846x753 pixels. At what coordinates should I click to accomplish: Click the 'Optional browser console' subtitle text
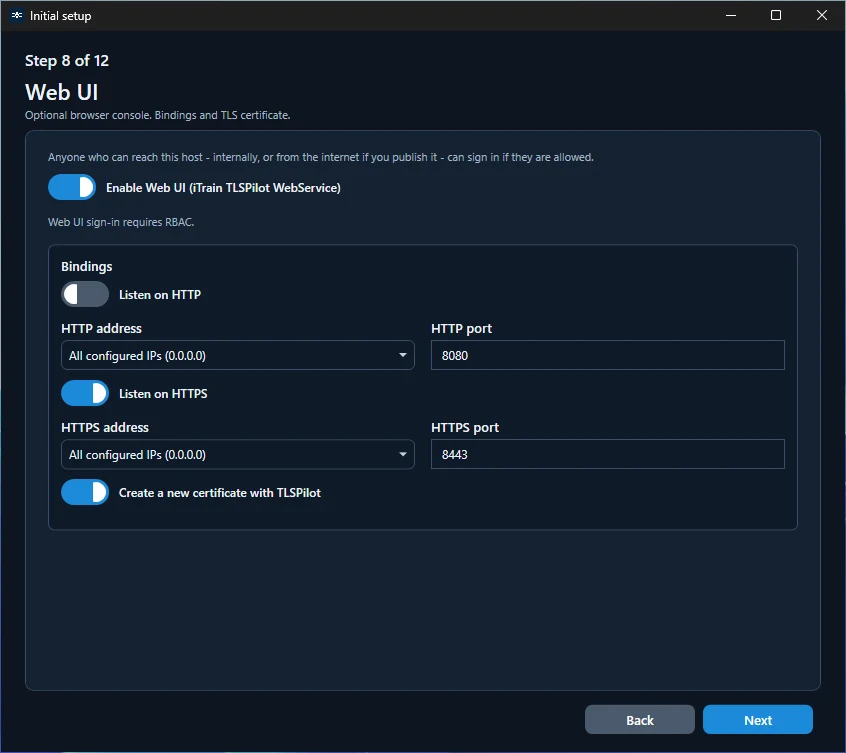coord(158,115)
